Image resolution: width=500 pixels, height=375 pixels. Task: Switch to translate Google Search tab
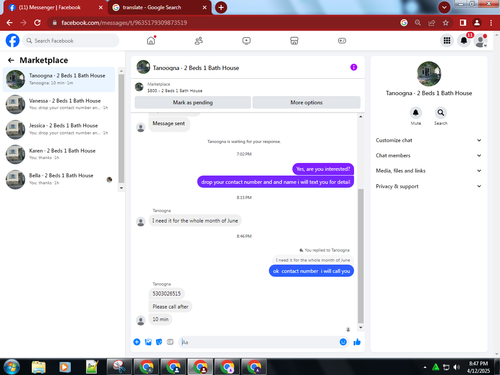(x=159, y=7)
